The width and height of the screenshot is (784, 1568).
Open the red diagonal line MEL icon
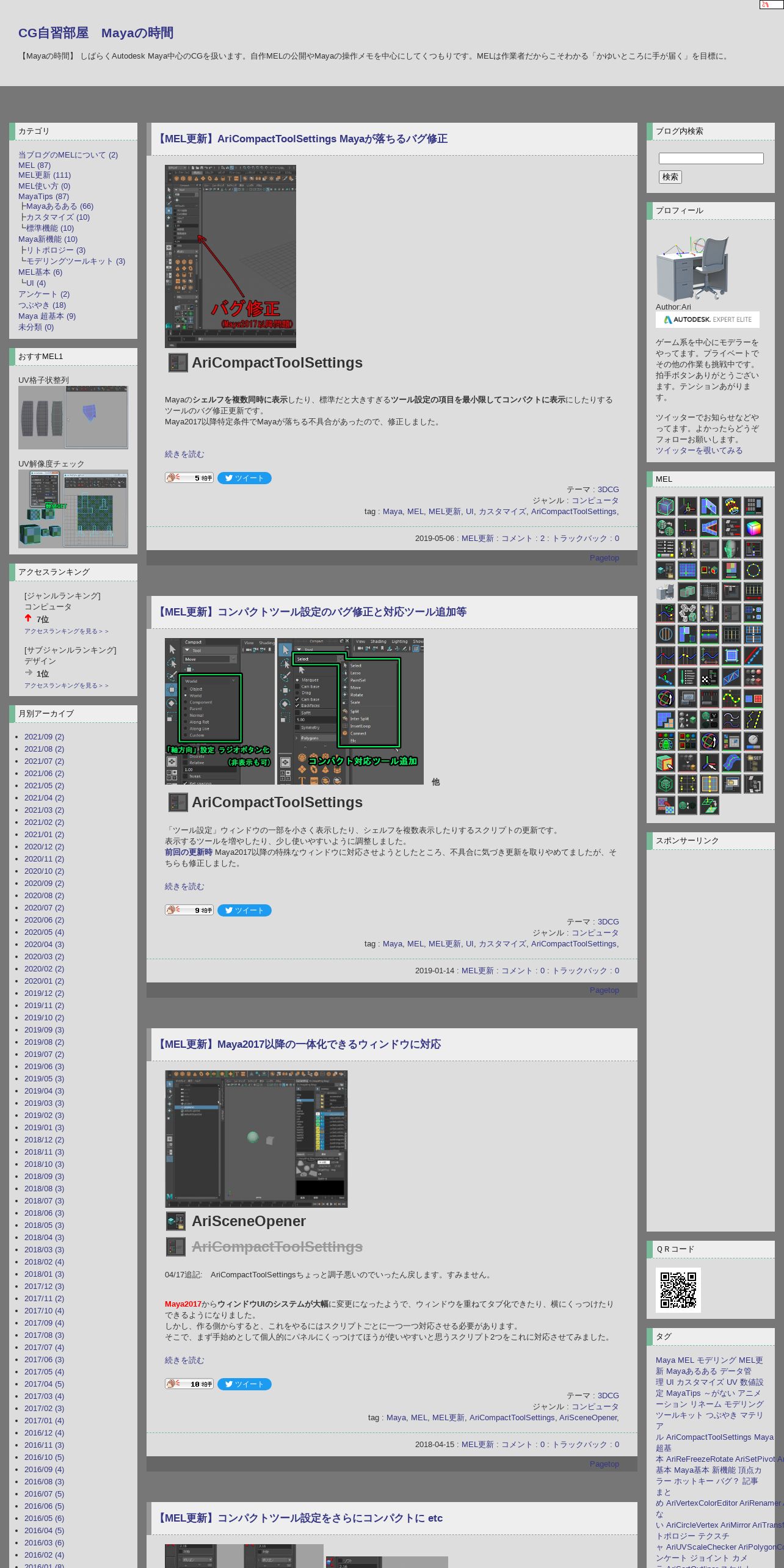click(x=753, y=656)
